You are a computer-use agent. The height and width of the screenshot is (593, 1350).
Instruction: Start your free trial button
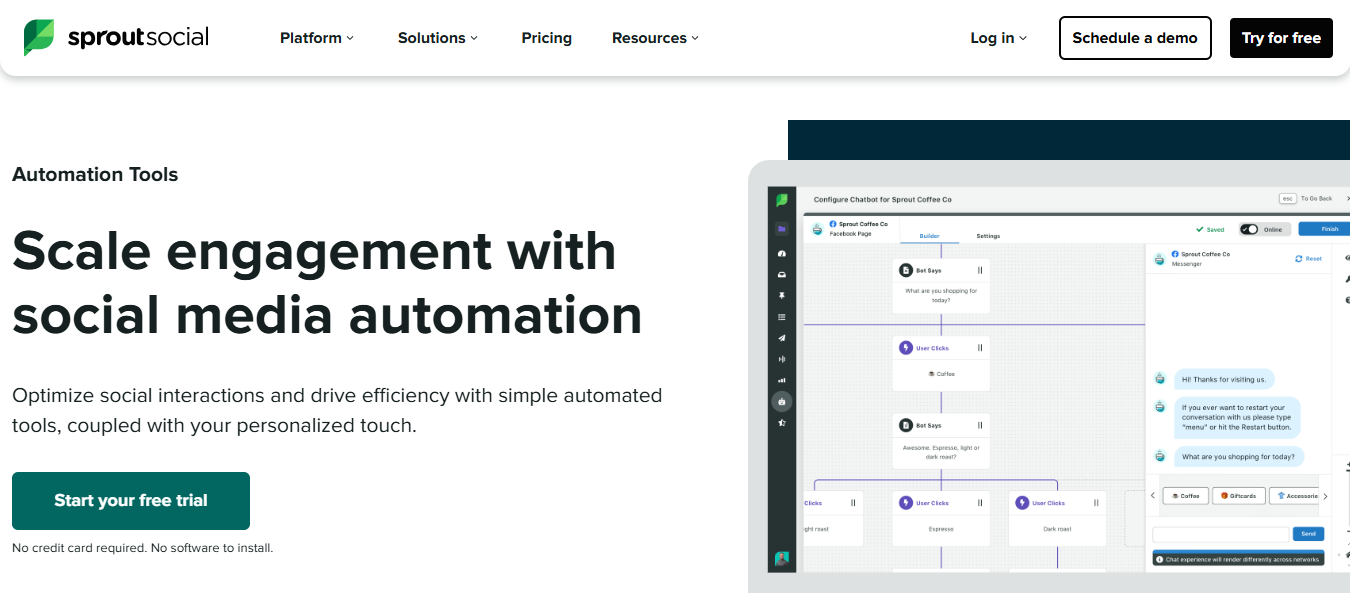tap(131, 501)
